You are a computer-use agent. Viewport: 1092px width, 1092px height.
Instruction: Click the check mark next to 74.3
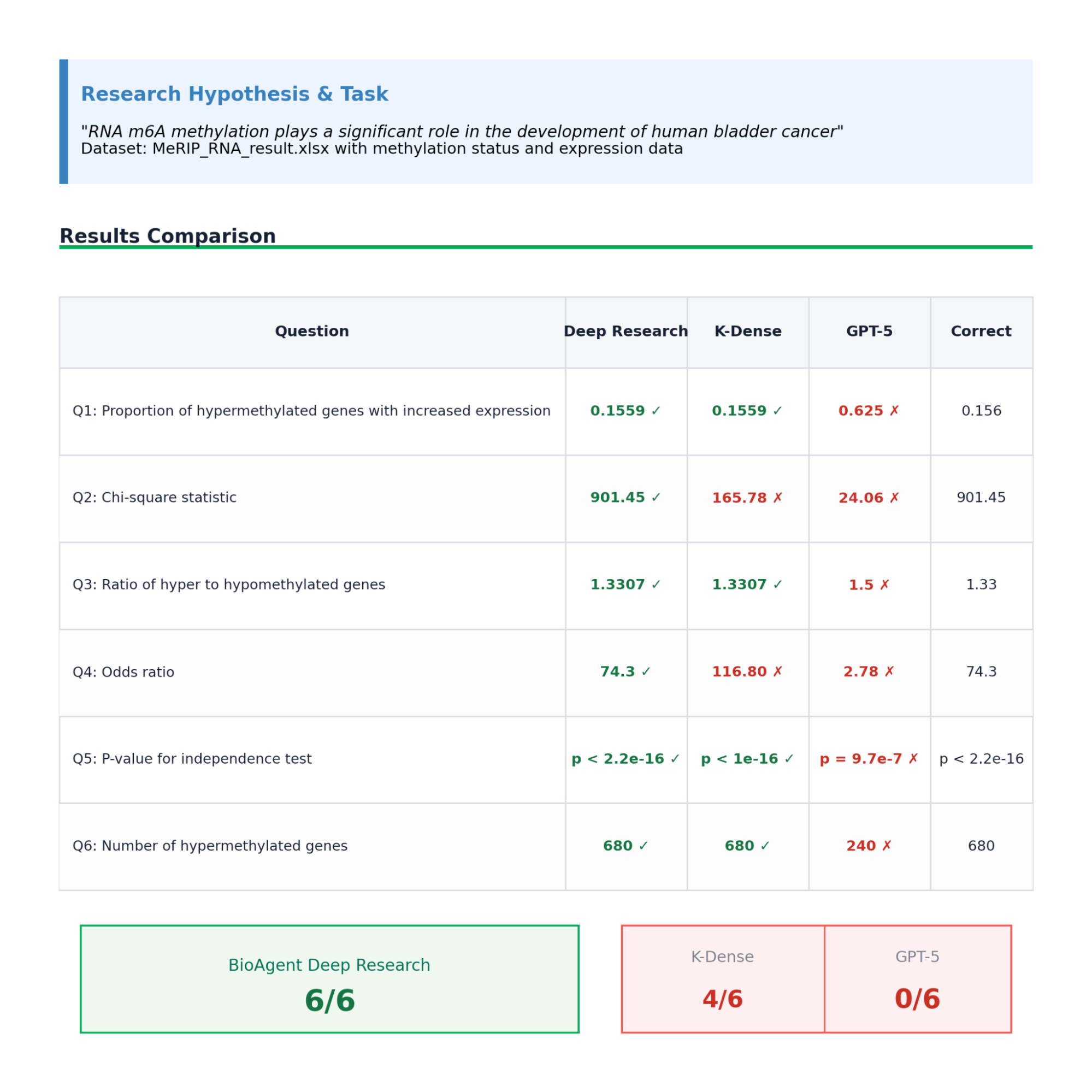646,672
